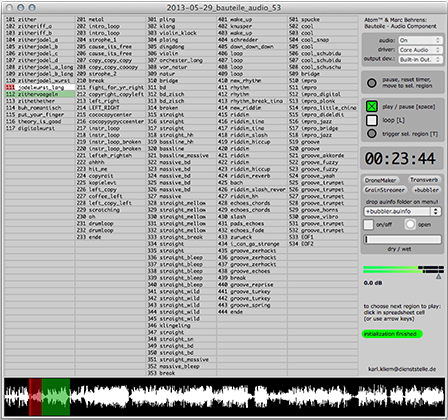The width and height of the screenshot is (448, 420).
Task: Click the pause and reset timer bang button
Action: (372, 83)
